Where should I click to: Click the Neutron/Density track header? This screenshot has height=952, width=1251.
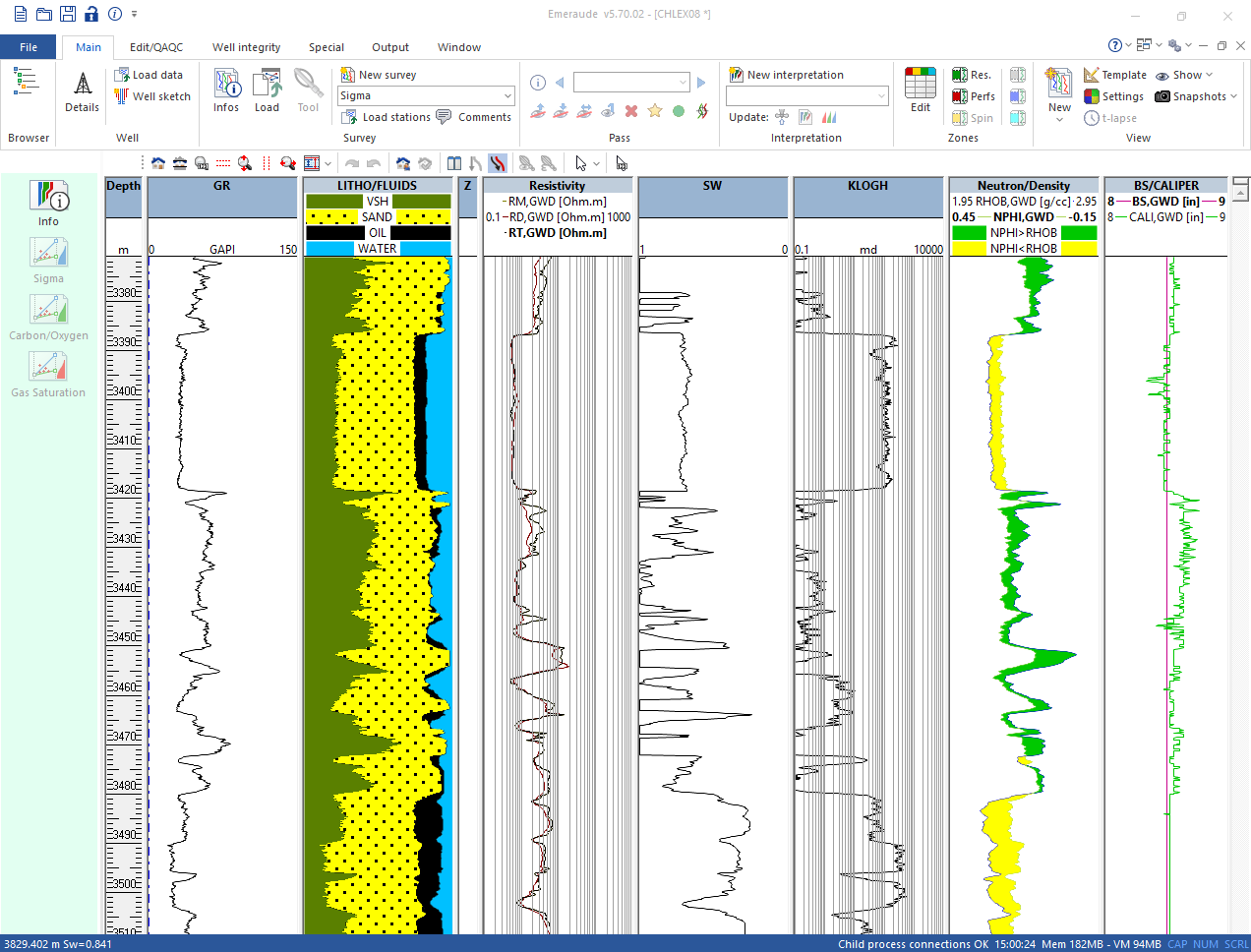1024,185
